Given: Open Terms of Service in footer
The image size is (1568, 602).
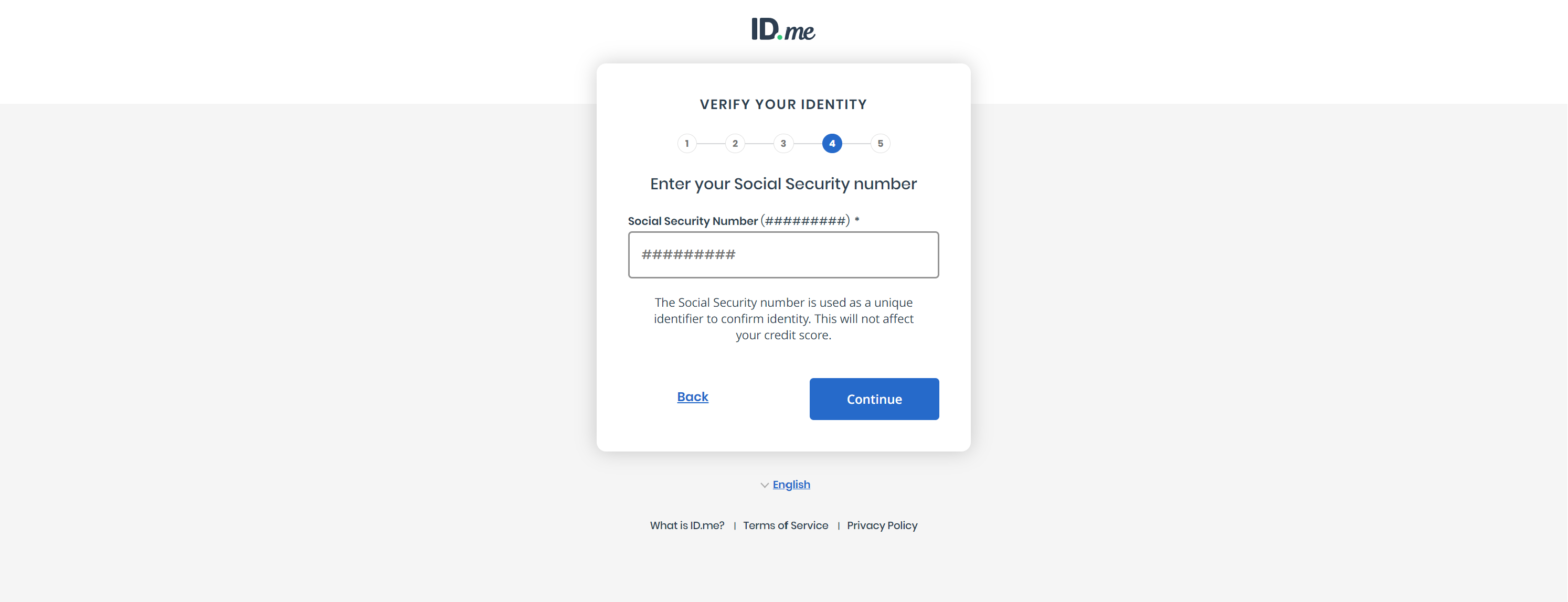Looking at the screenshot, I should pos(786,525).
